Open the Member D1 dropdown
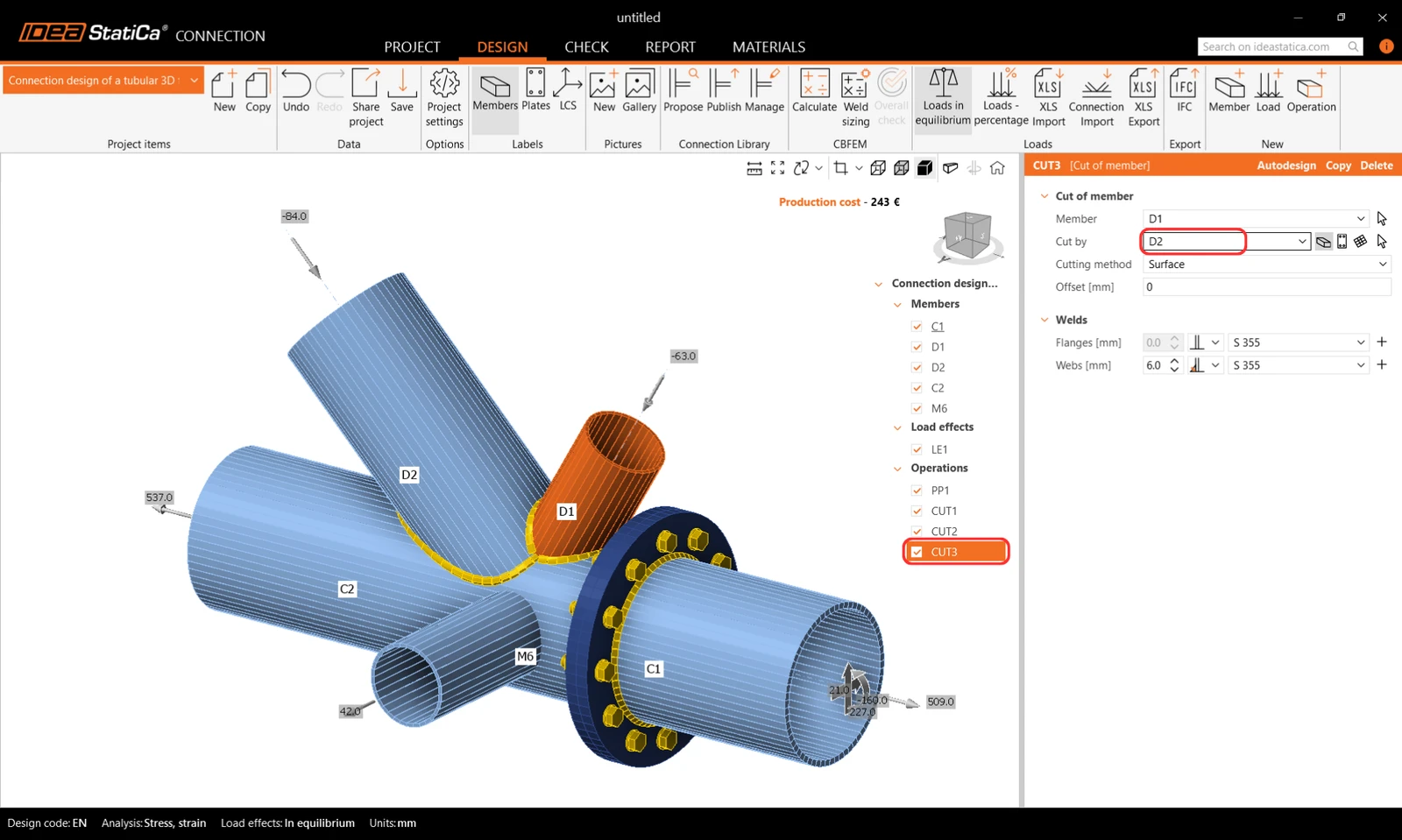This screenshot has height=840, width=1402. point(1360,219)
